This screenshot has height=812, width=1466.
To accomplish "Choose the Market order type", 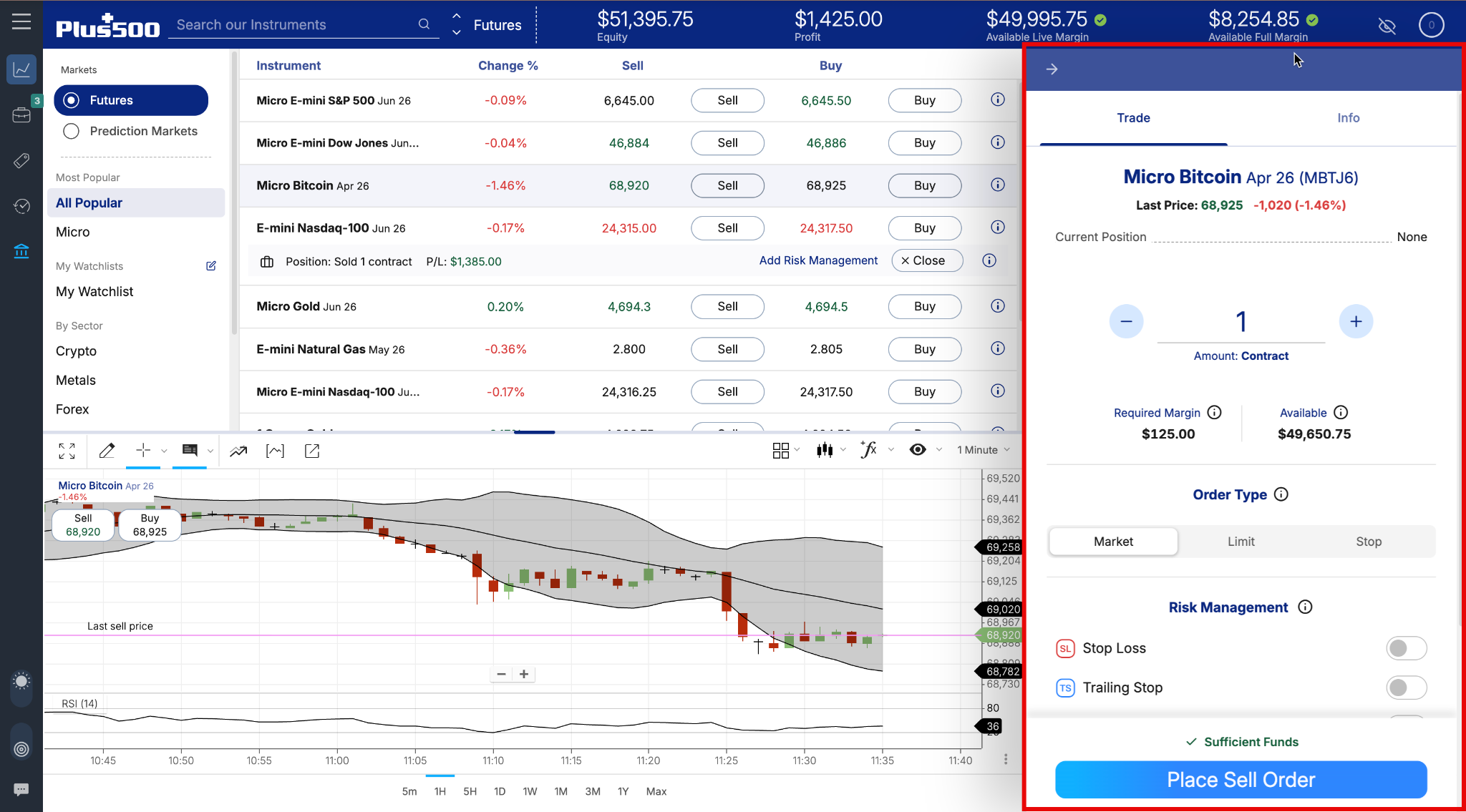I will 1113,542.
